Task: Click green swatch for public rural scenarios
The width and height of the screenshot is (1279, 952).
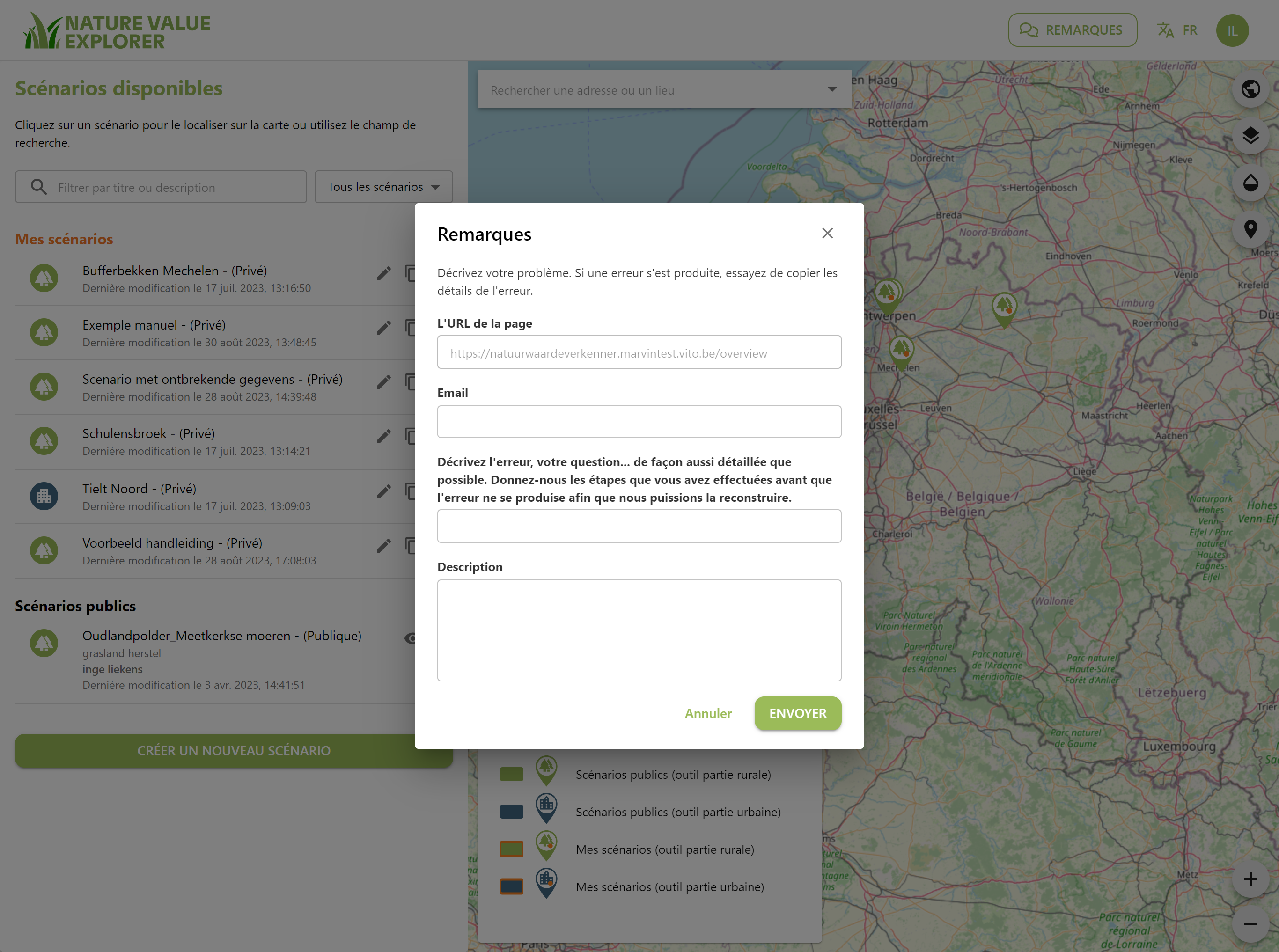Action: (x=511, y=774)
